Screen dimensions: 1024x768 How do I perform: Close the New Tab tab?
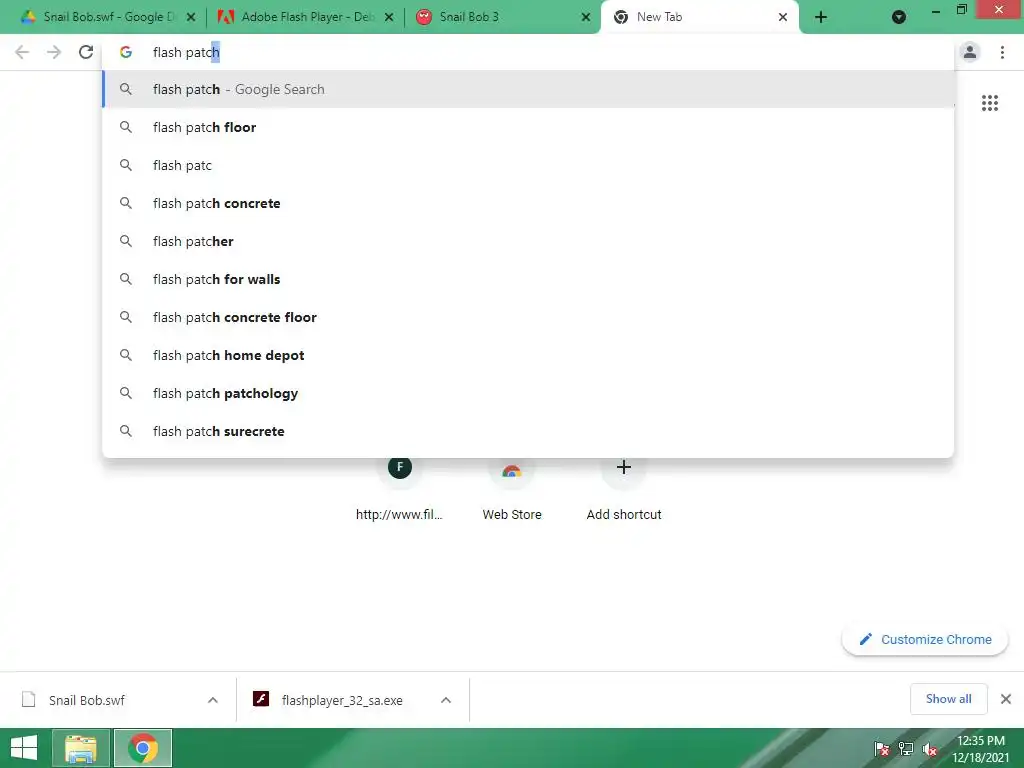point(783,17)
